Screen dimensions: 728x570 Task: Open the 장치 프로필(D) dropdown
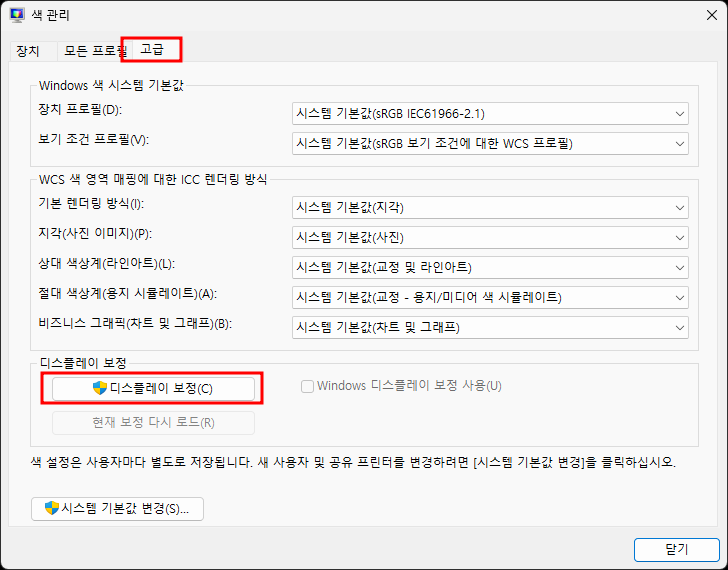pos(490,114)
